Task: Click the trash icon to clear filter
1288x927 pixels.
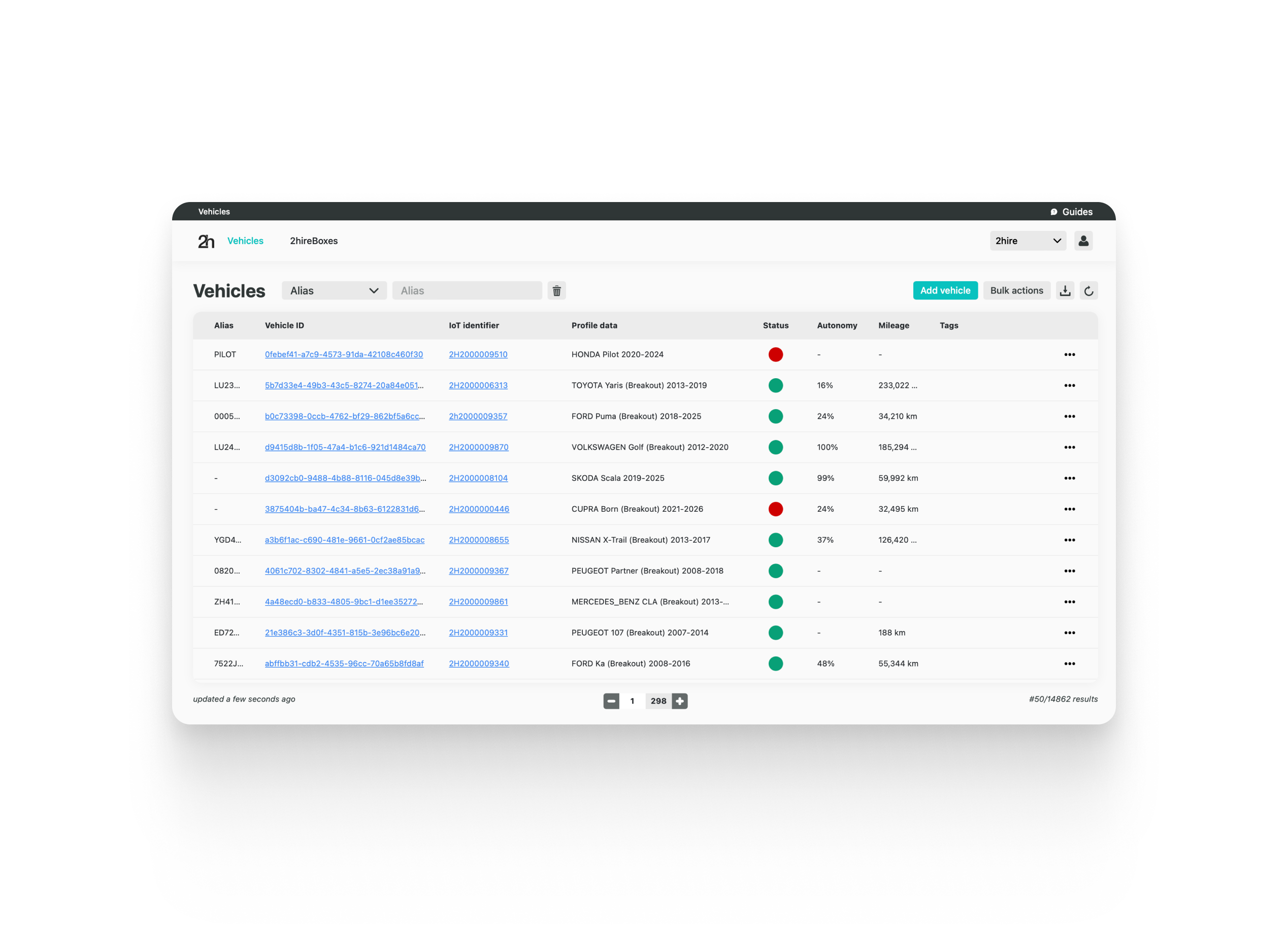Action: pyautogui.click(x=556, y=291)
